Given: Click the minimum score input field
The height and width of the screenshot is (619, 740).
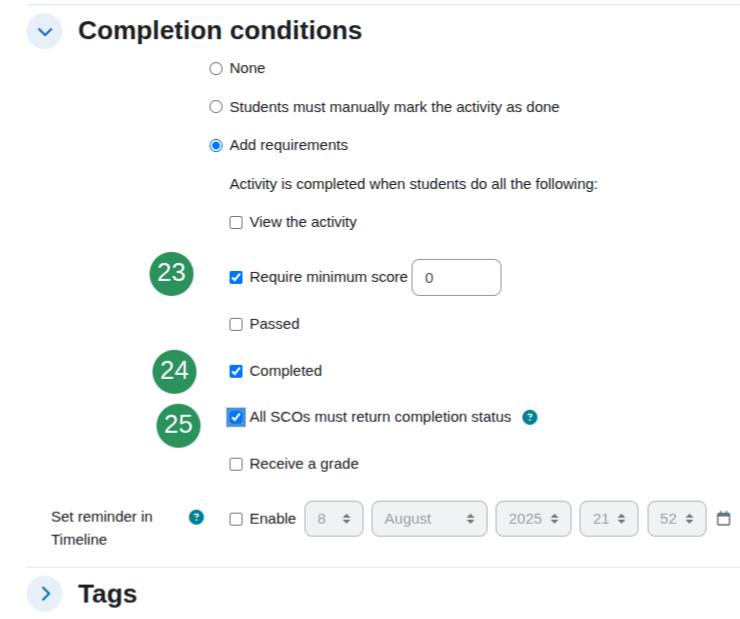Looking at the screenshot, I should tap(456, 277).
